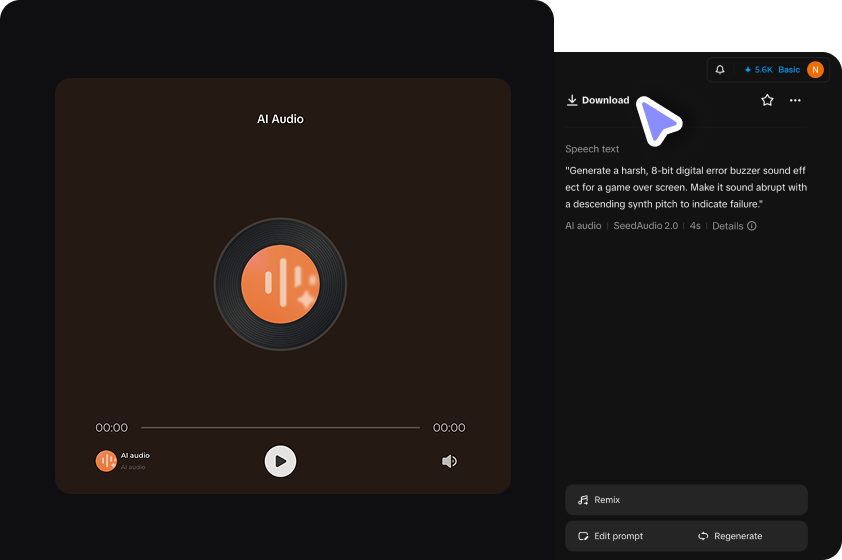
Task: Star this audio as favorite
Action: tap(767, 100)
